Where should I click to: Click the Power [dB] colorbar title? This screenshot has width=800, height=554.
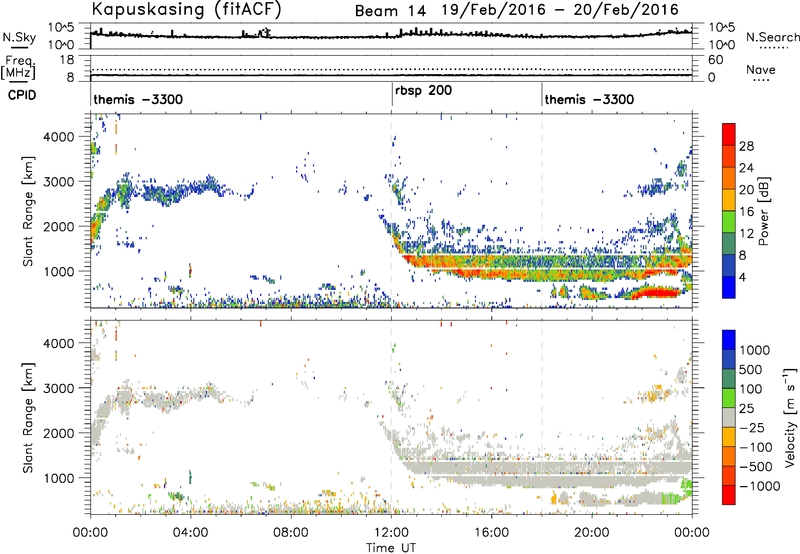[764, 211]
